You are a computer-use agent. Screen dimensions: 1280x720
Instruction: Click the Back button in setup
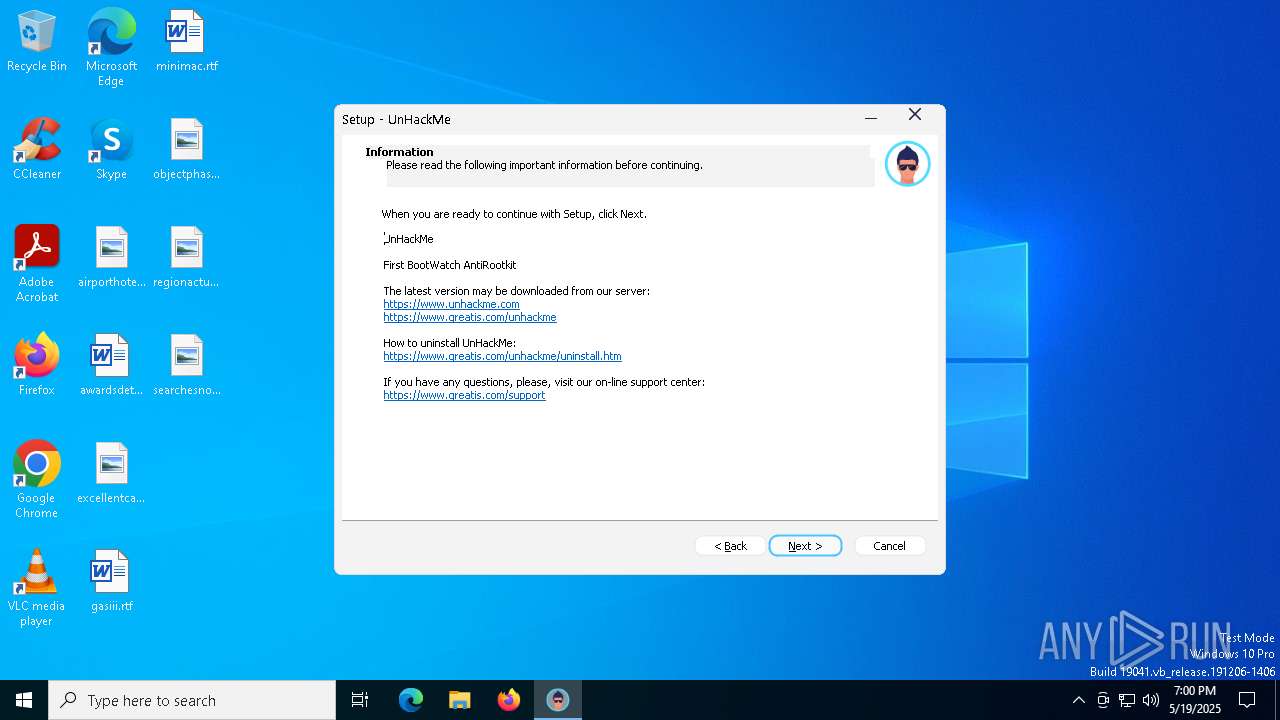point(731,546)
